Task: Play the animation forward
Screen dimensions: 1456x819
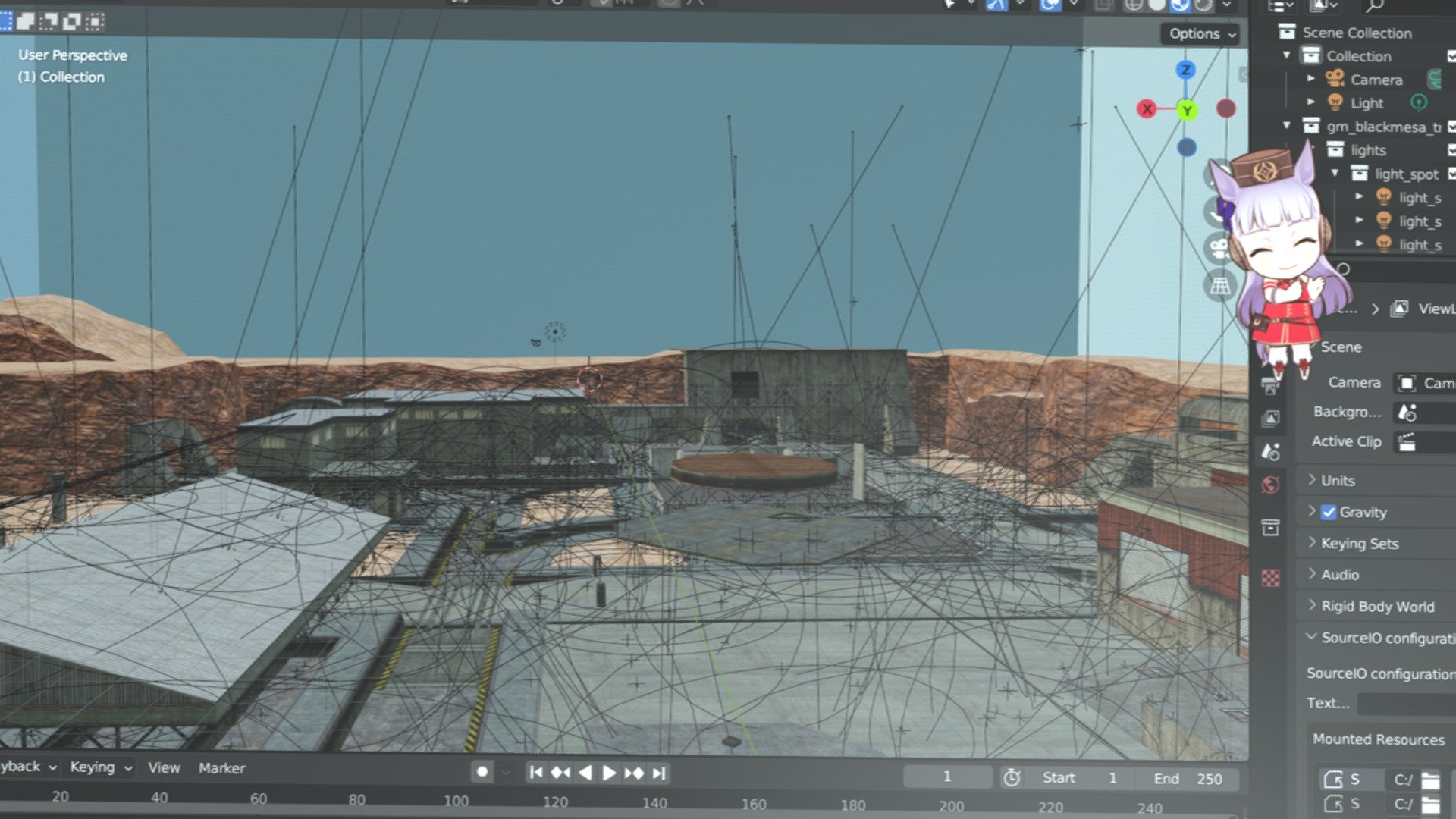Action: [x=609, y=773]
